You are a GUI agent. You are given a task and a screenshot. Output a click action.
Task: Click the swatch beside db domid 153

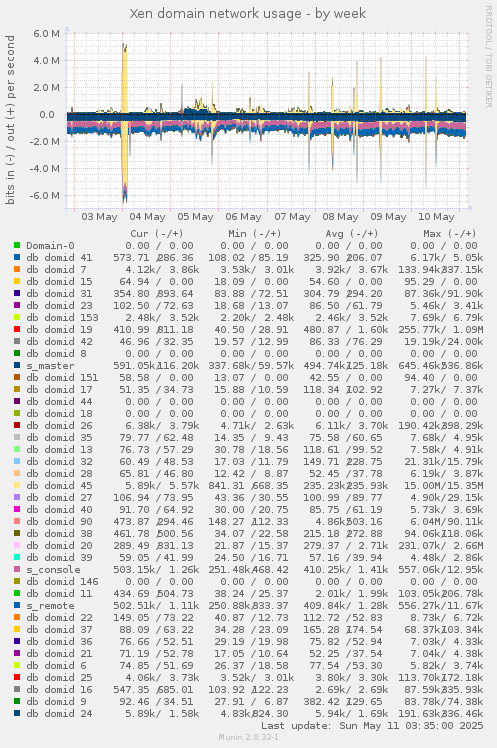click(x=17, y=318)
